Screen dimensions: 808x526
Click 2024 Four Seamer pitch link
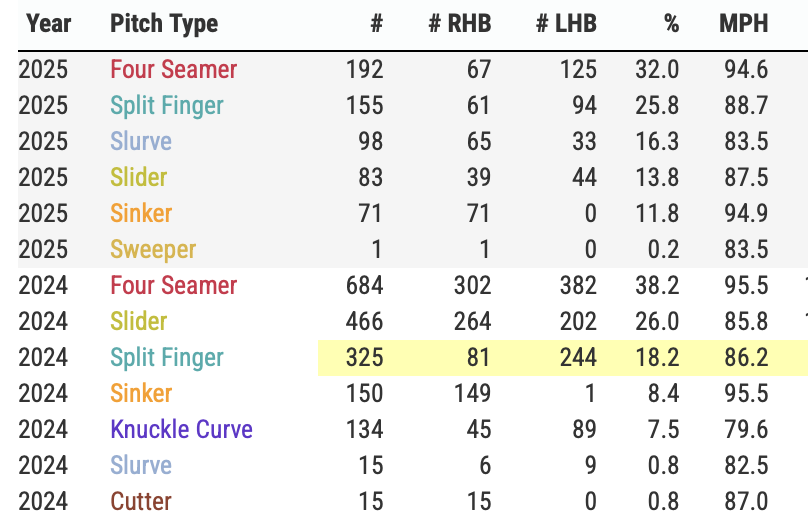tap(173, 286)
